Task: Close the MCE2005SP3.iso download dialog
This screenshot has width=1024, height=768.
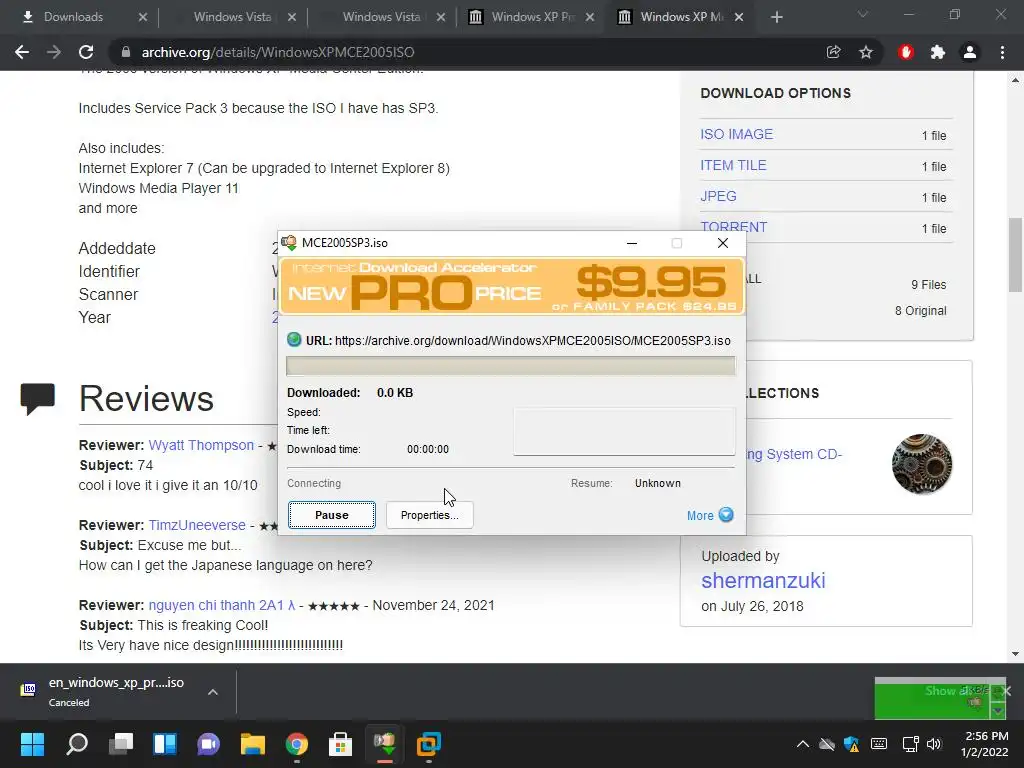Action: pyautogui.click(x=722, y=243)
